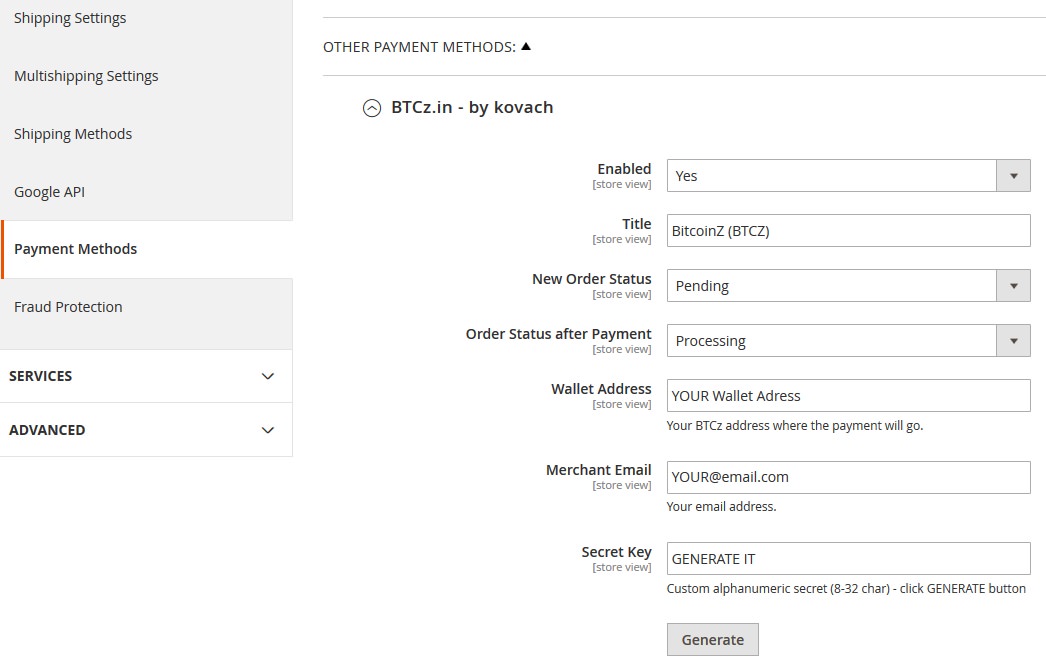
Task: Click OTHER PAYMENT METHODS heading text
Action: pyautogui.click(x=419, y=47)
